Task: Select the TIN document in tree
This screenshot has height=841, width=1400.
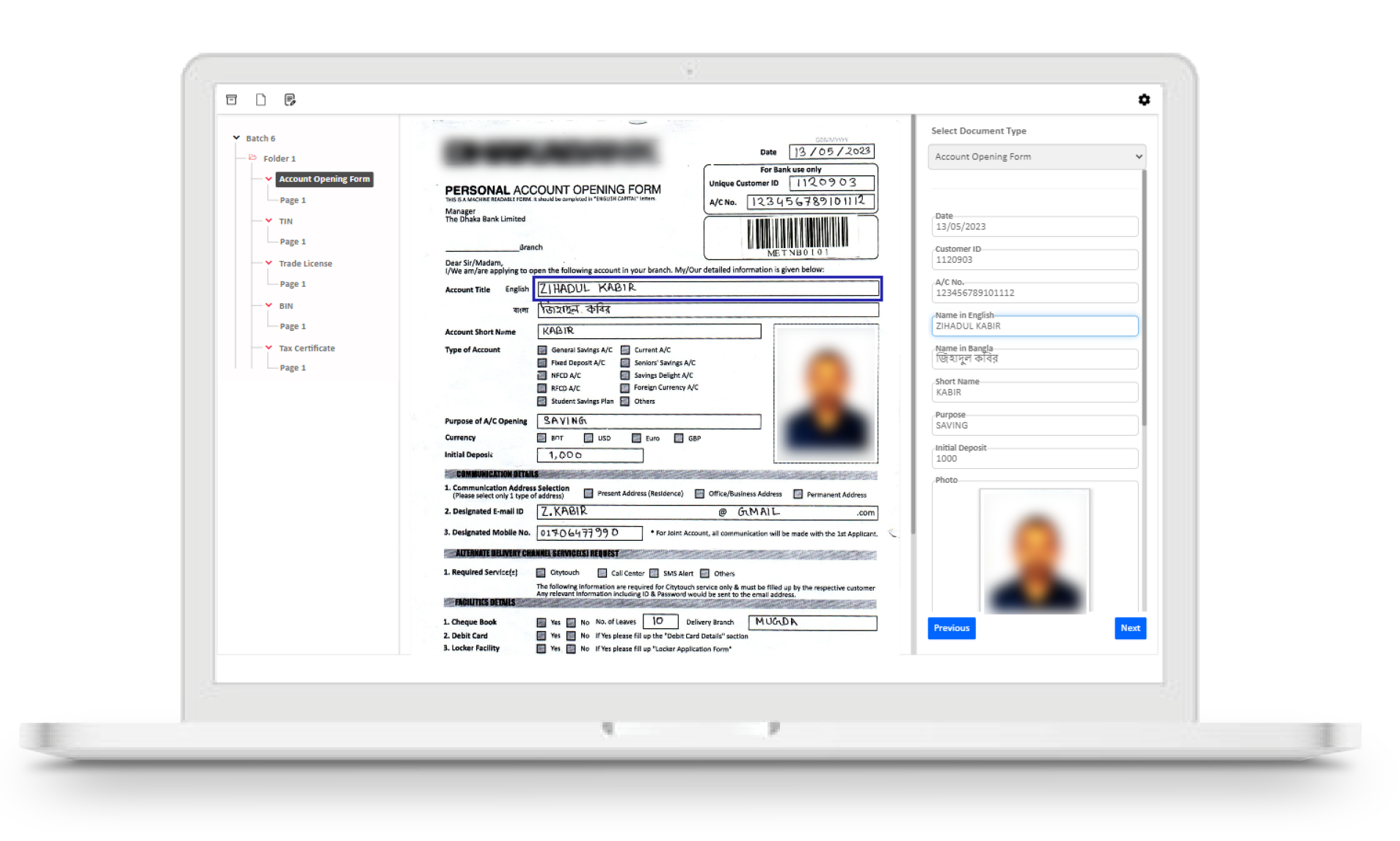Action: (x=285, y=222)
